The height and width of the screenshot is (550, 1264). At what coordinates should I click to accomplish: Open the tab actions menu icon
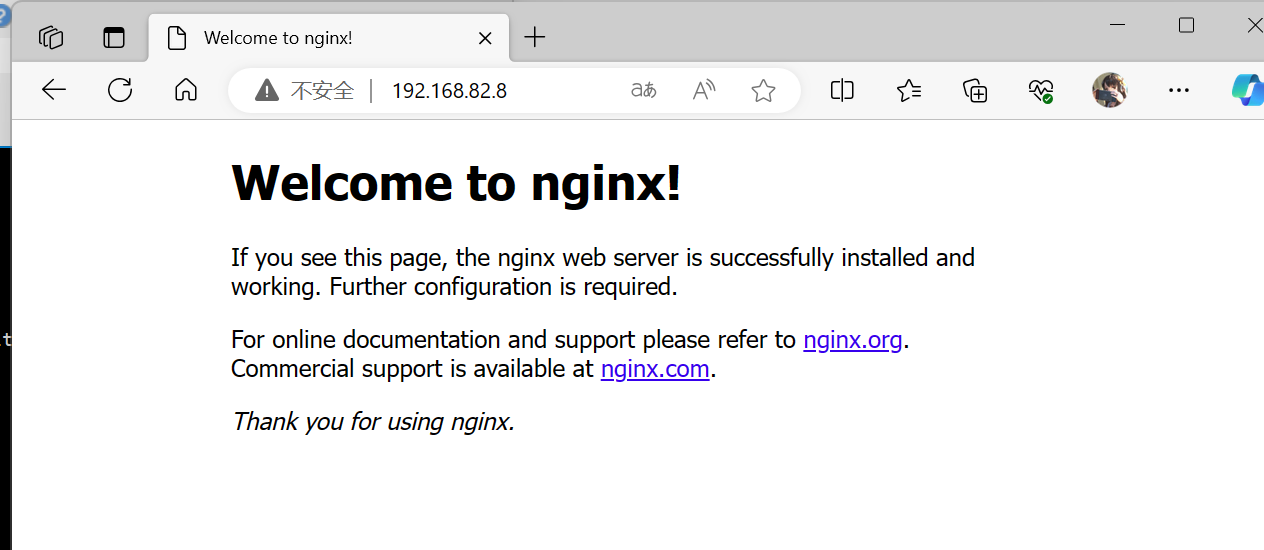point(114,38)
